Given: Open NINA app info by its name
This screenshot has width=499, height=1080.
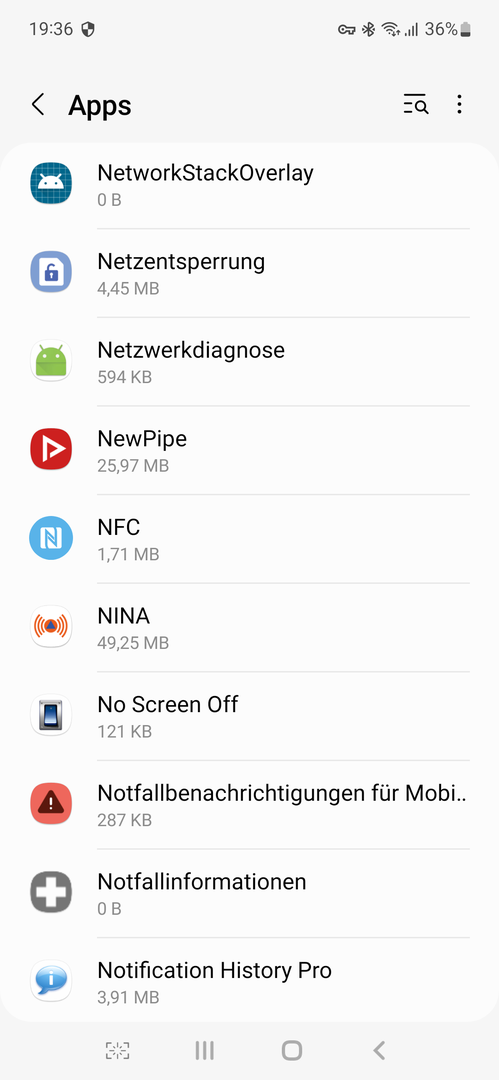Looking at the screenshot, I should point(123,616).
